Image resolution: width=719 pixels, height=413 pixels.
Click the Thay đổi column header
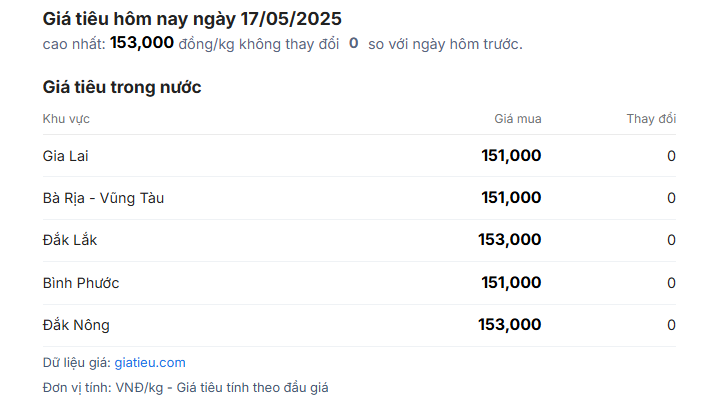point(651,119)
